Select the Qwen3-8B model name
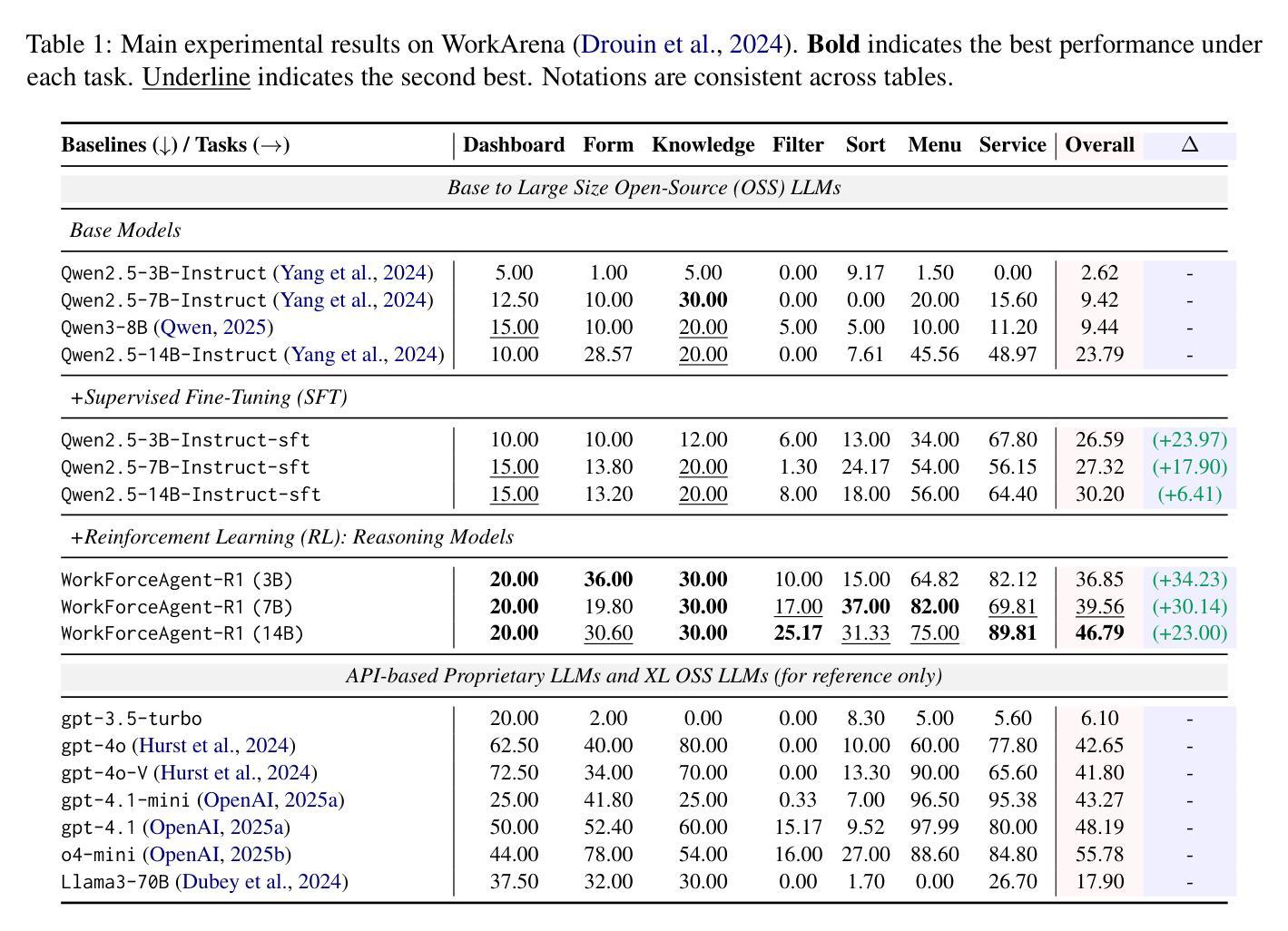This screenshot has height=931, width=1288. (x=104, y=328)
